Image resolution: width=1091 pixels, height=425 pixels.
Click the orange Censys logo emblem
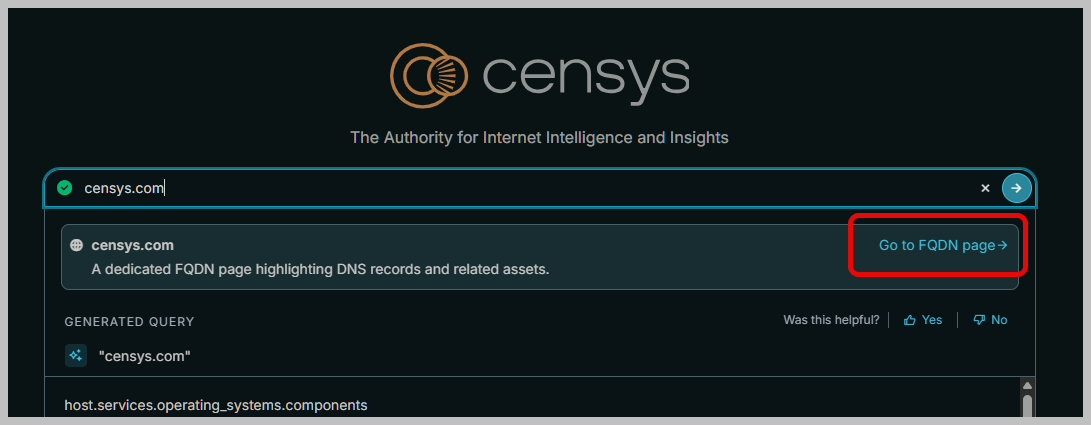coord(428,76)
